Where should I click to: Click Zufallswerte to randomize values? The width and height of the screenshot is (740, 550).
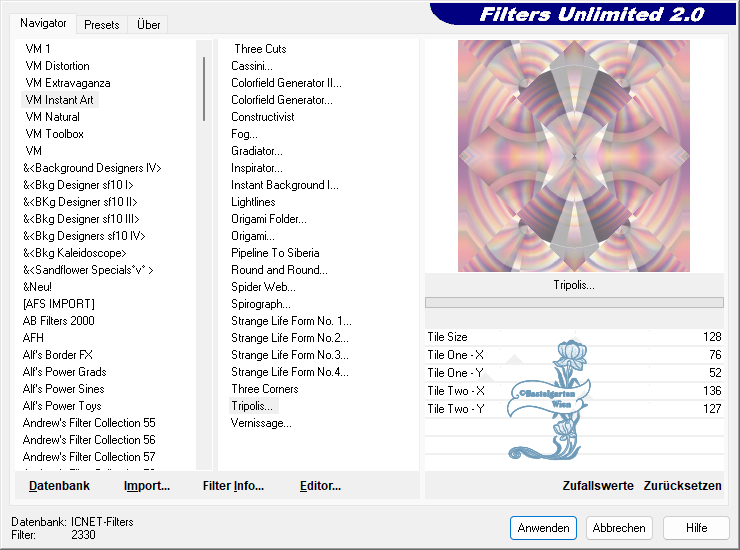click(598, 486)
